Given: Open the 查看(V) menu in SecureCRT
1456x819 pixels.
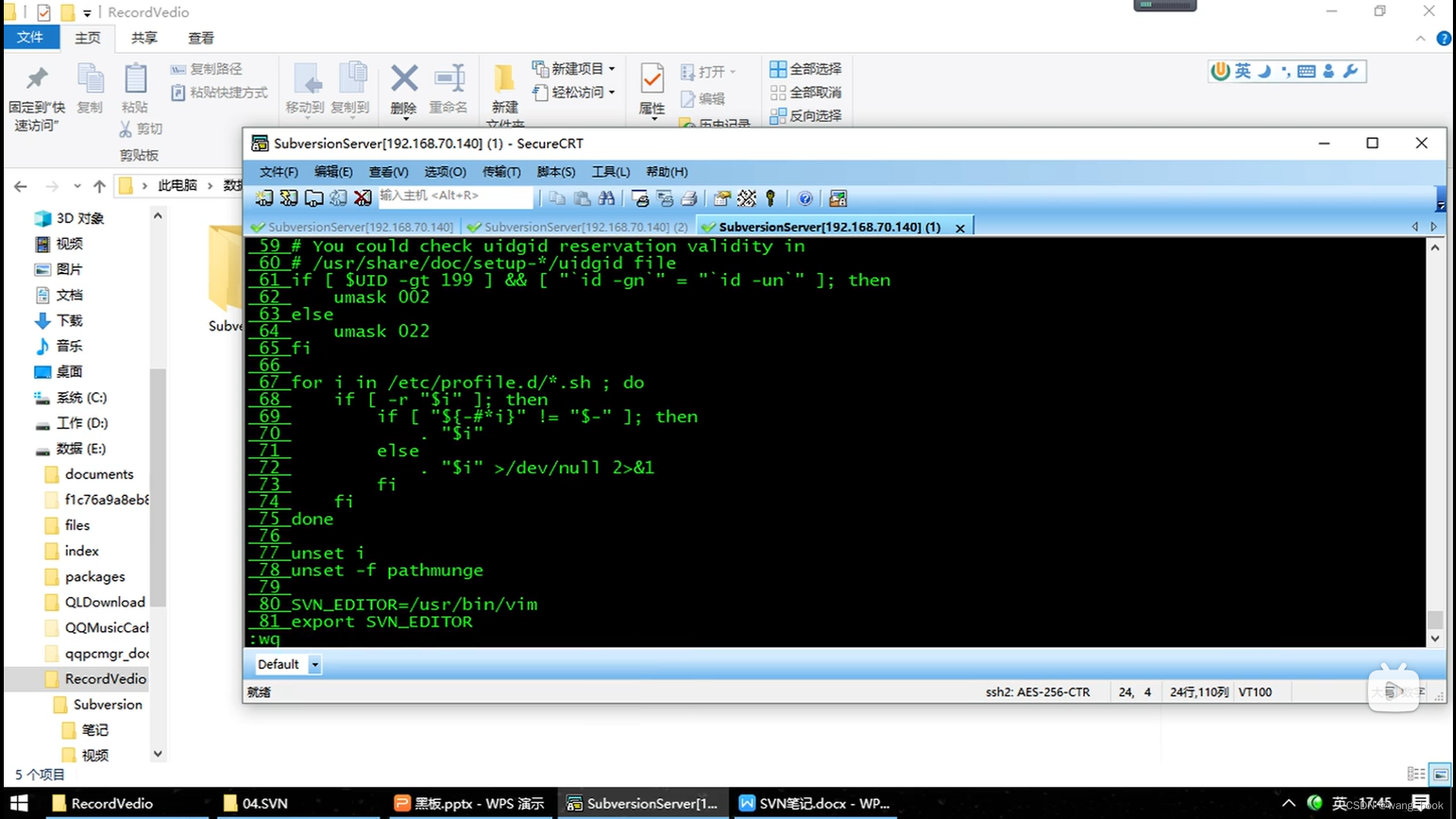Looking at the screenshot, I should coord(388,172).
